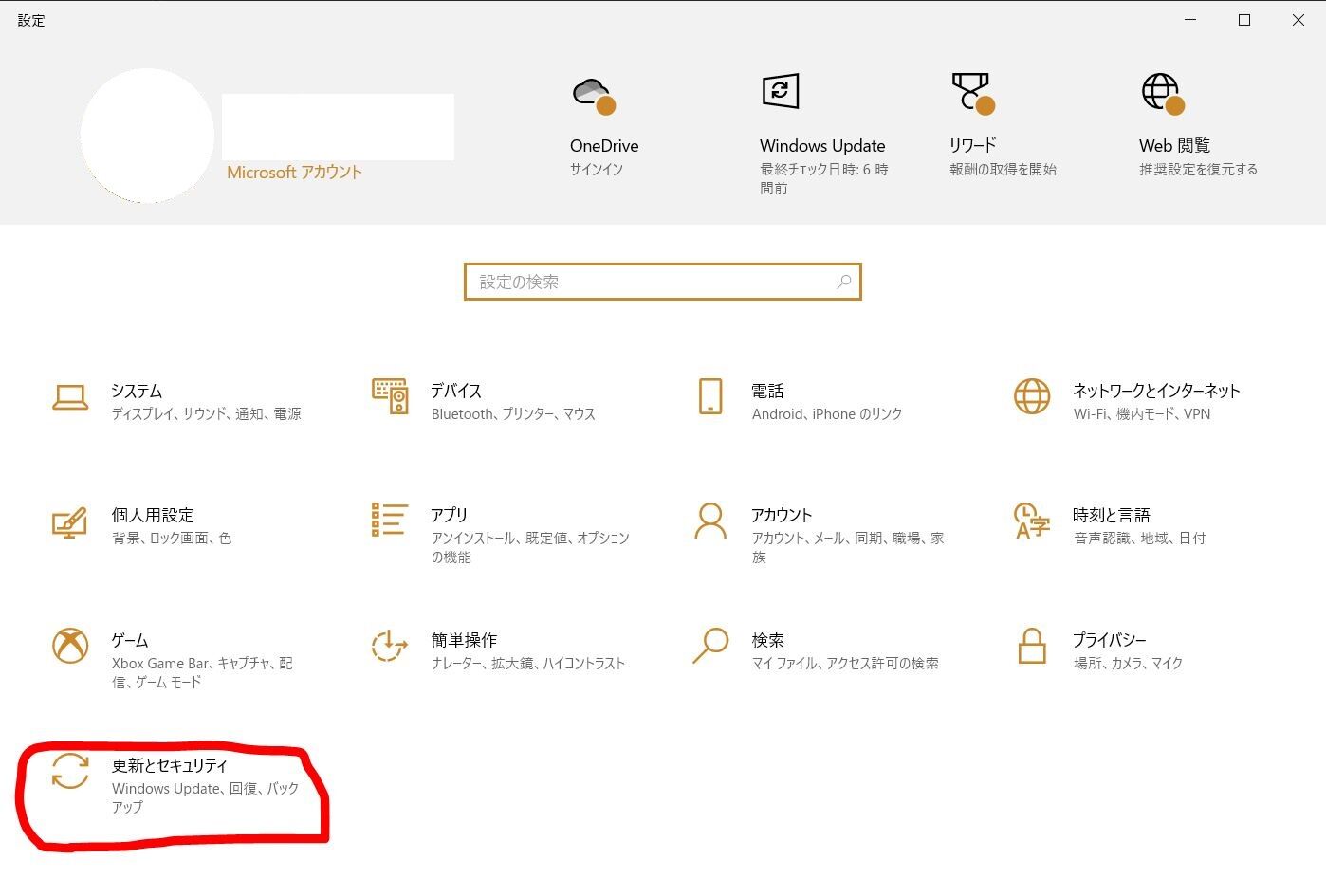Open the ネットワークとインターネット heading

tap(1156, 391)
